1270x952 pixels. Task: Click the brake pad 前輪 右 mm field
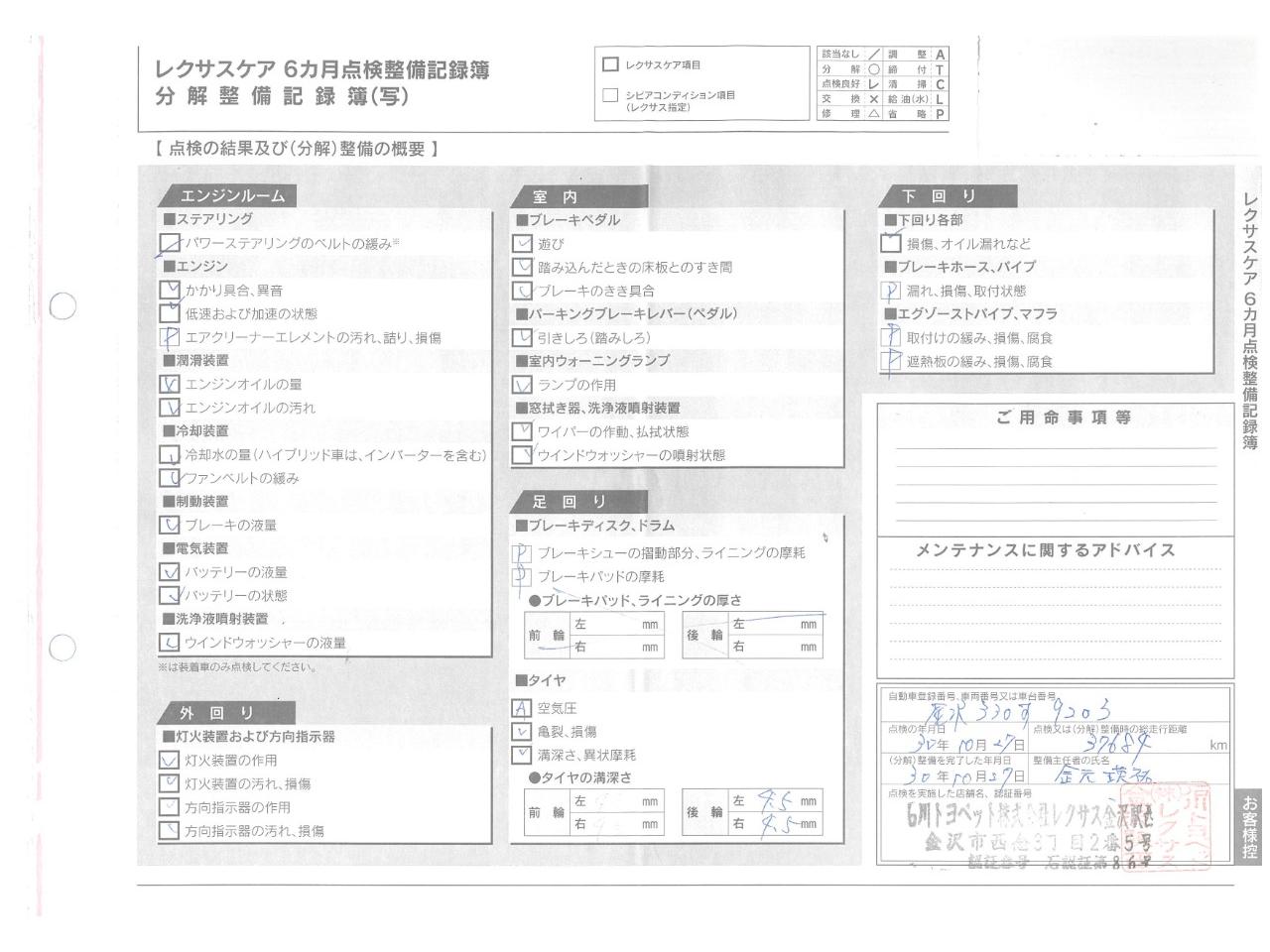(617, 647)
